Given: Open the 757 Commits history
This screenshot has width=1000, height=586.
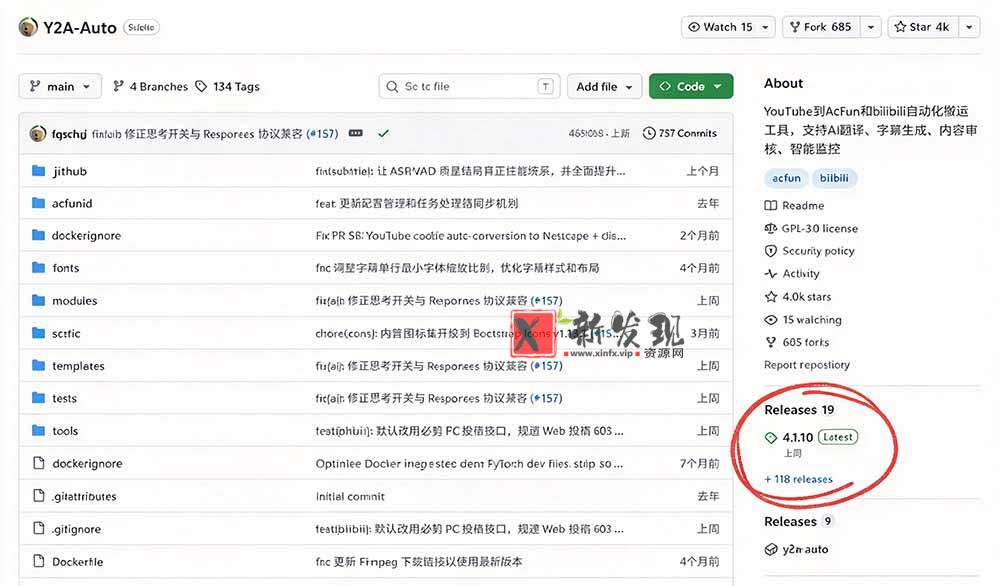Looking at the screenshot, I should tap(680, 133).
